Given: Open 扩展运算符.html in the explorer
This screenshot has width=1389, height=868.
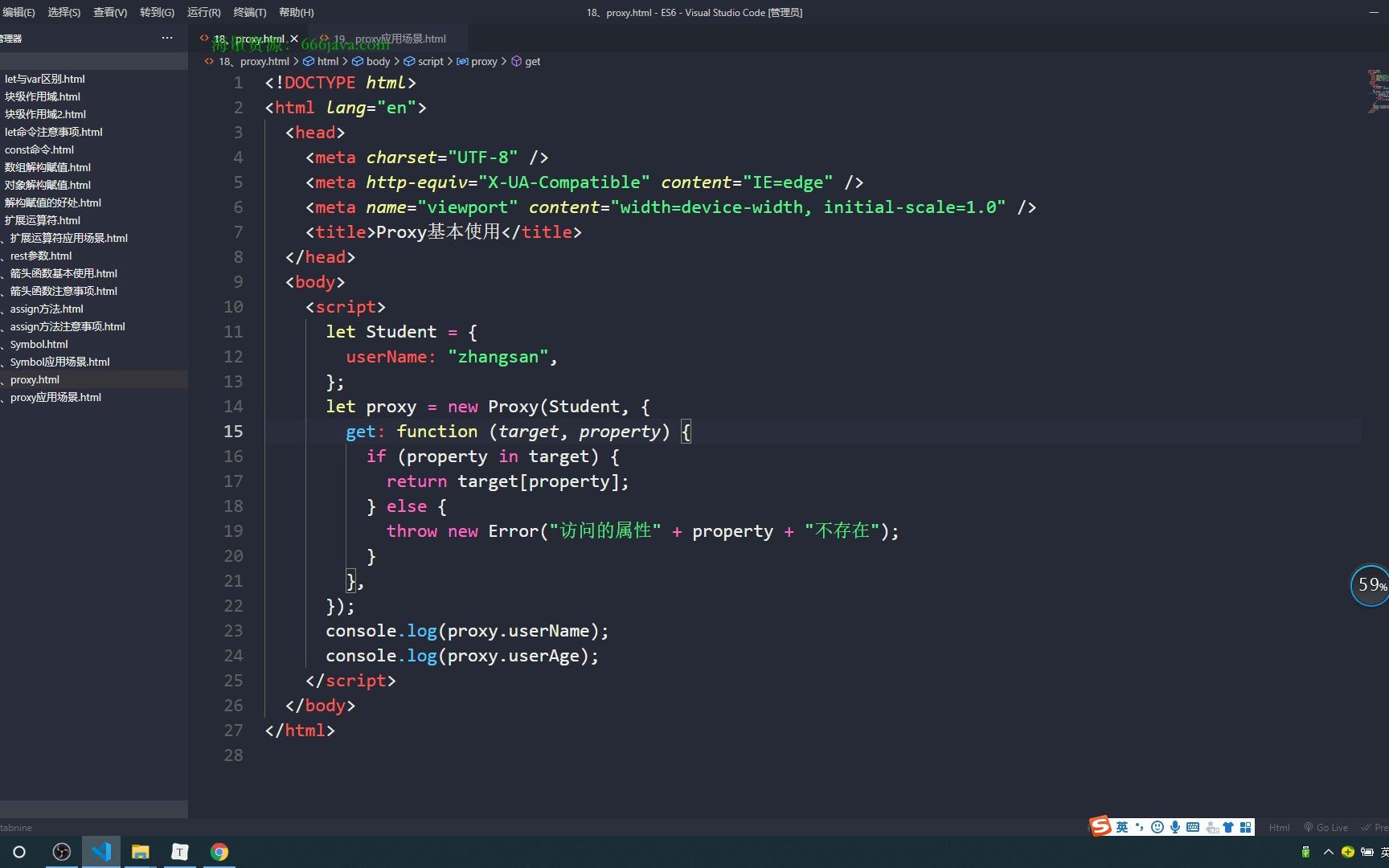Looking at the screenshot, I should [94, 220].
